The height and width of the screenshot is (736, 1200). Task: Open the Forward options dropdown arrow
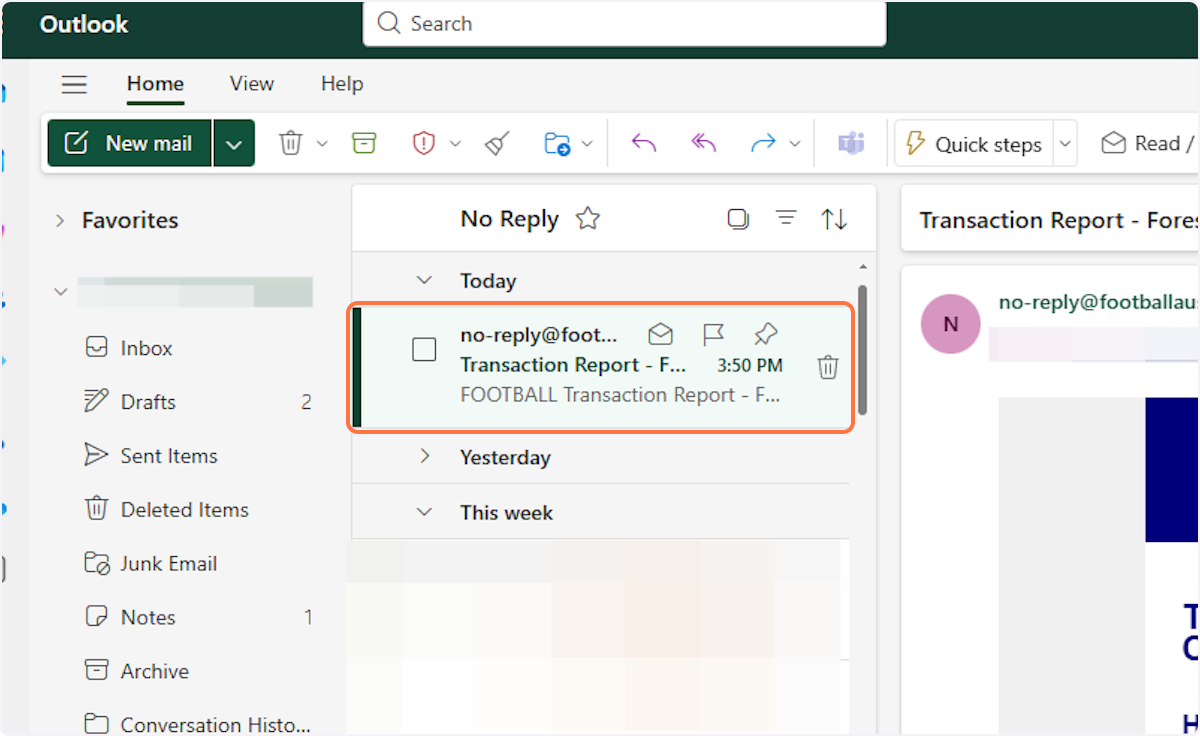[x=795, y=144]
